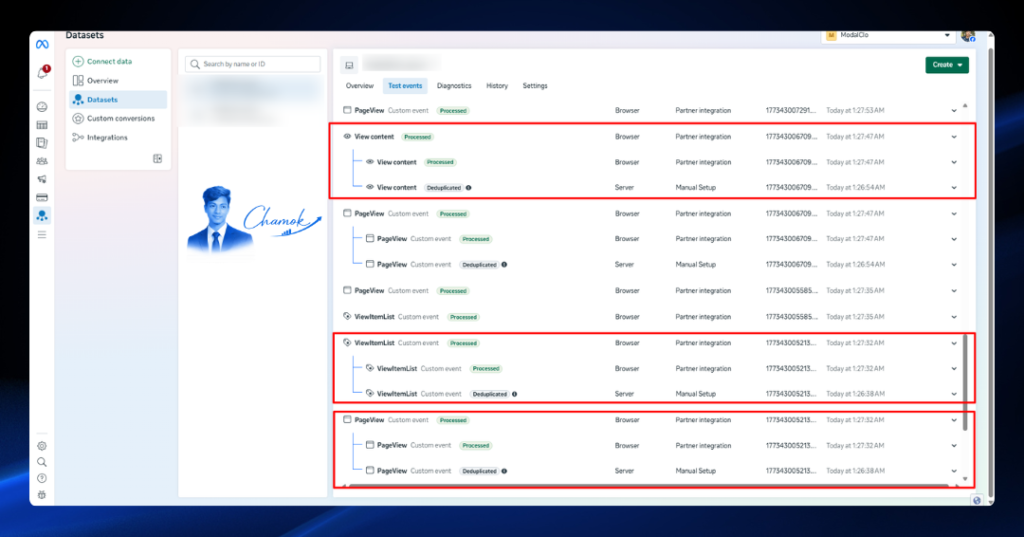This screenshot has height=537, width=1024.
Task: Click the Meta logo icon
Action: [42, 44]
